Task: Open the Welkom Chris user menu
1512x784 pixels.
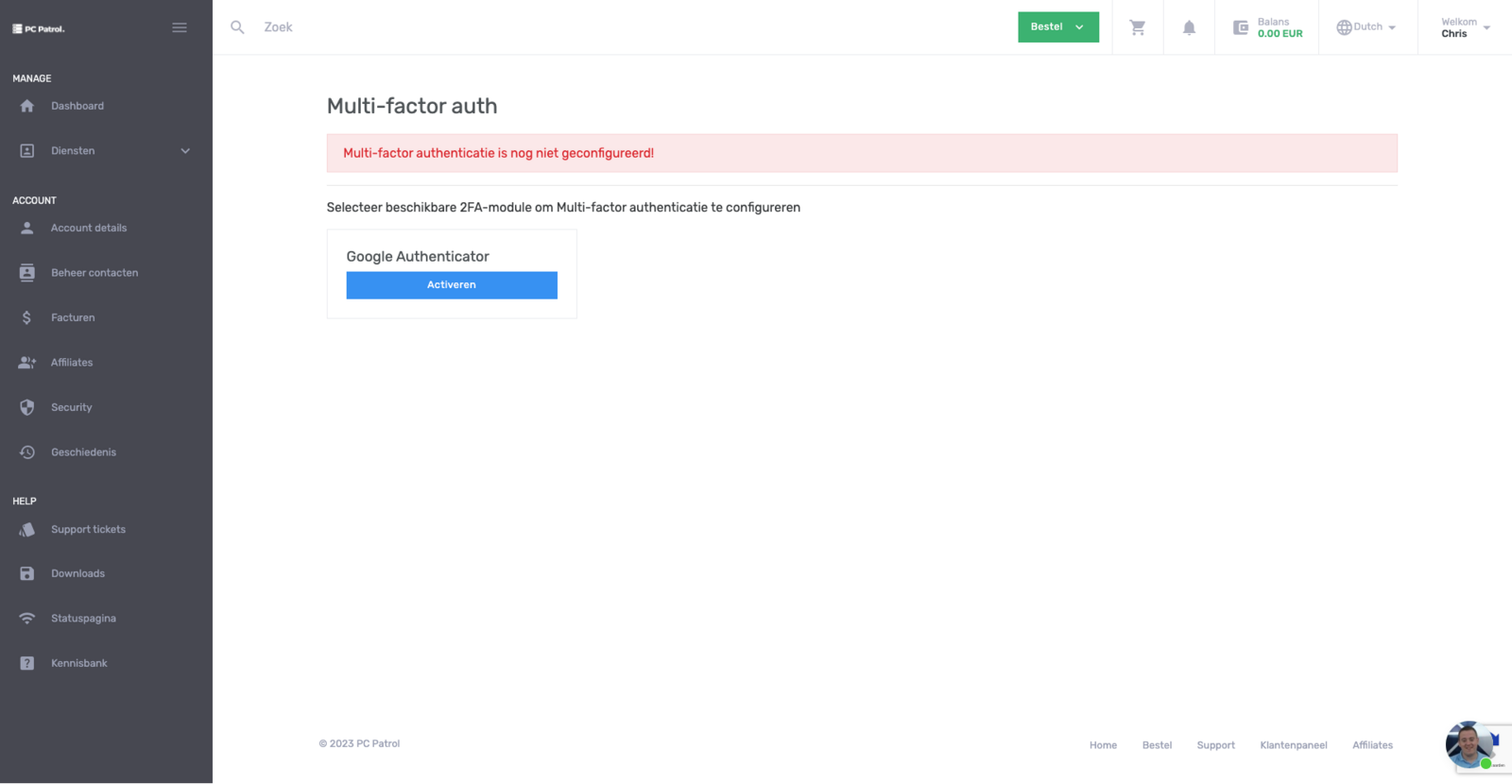Action: click(1465, 27)
